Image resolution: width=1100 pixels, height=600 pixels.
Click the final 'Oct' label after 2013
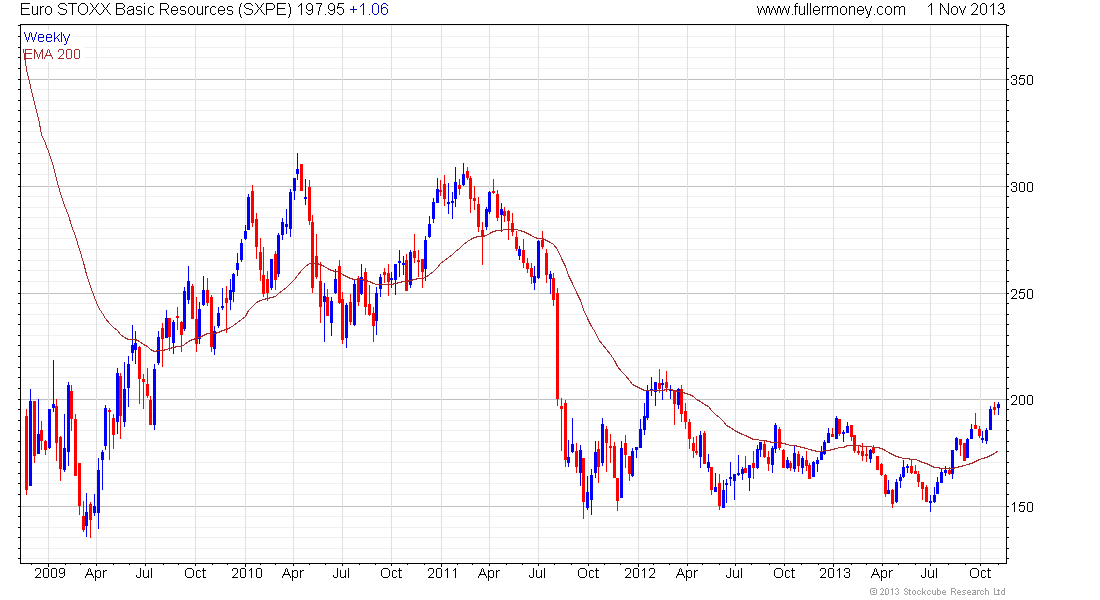point(980,573)
